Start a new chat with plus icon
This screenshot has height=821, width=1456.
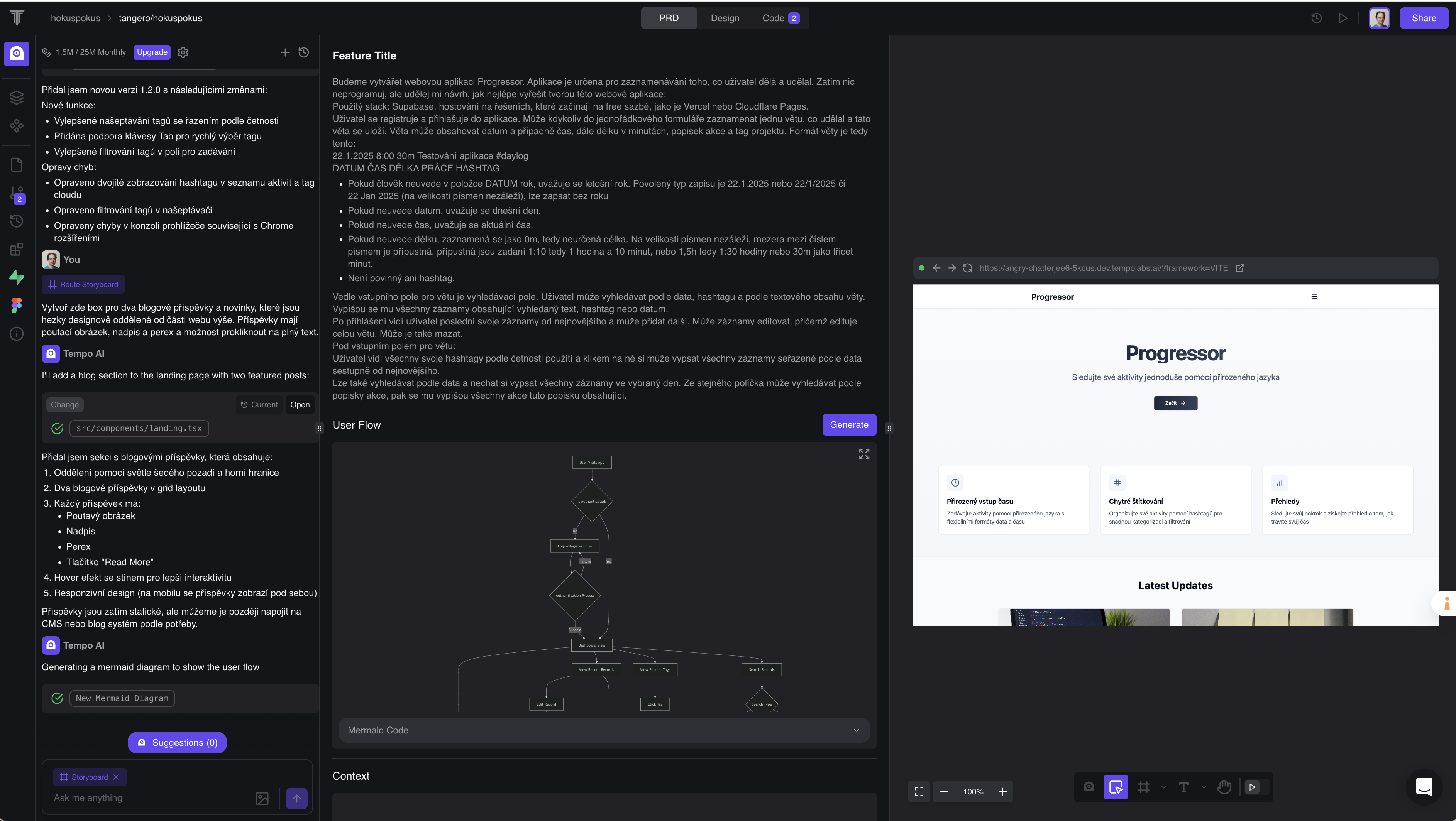(285, 52)
